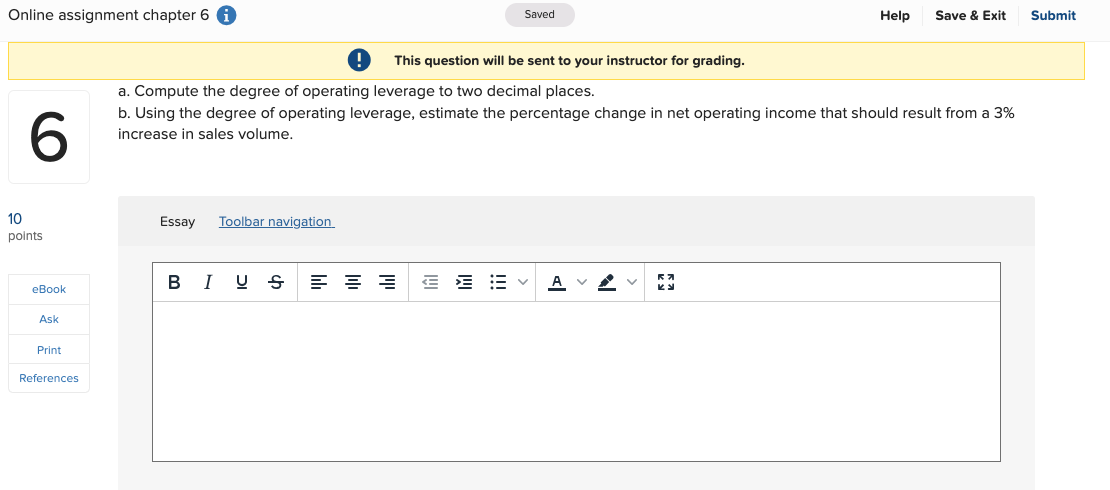Expand editor to fullscreen
1110x490 pixels.
point(665,282)
